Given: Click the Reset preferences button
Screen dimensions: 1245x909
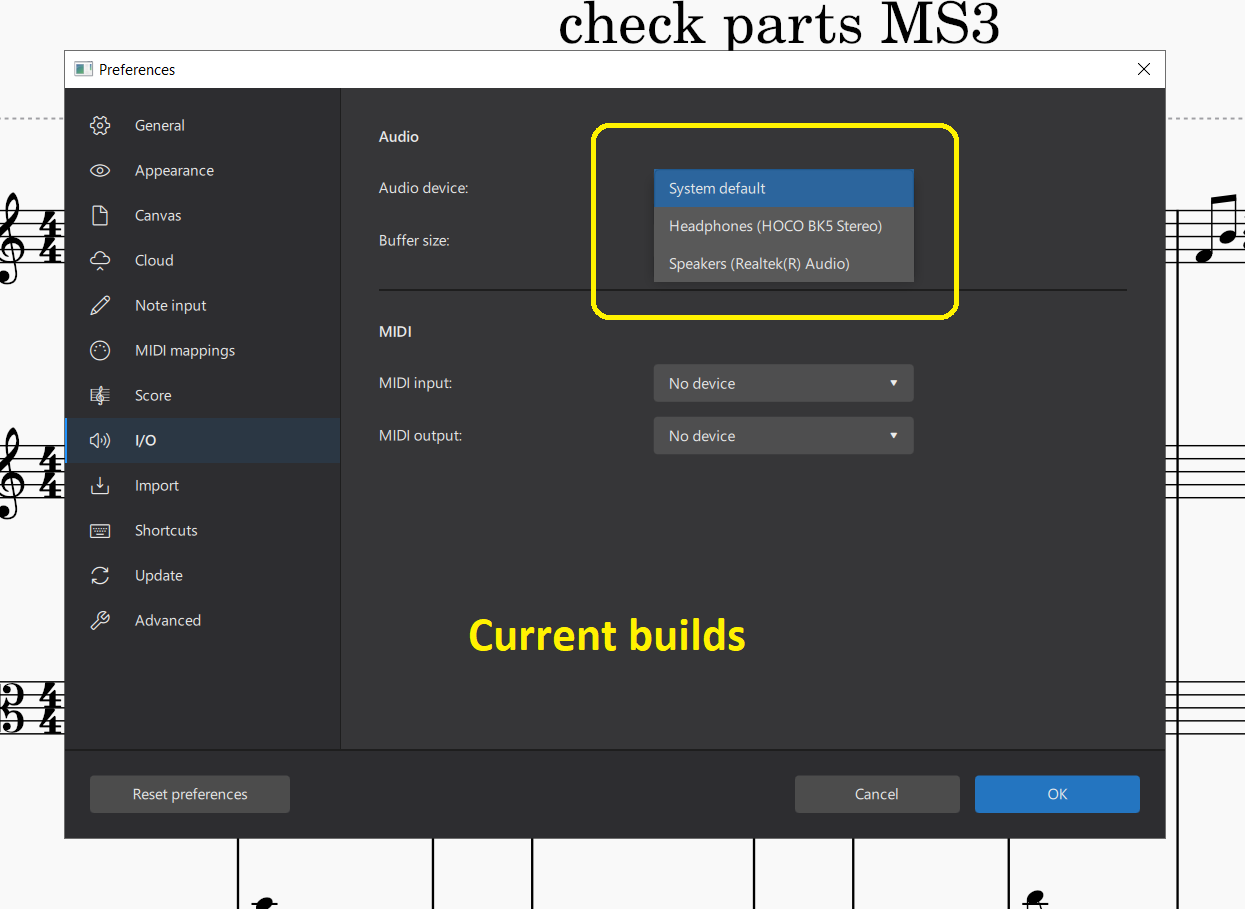Looking at the screenshot, I should coord(190,794).
